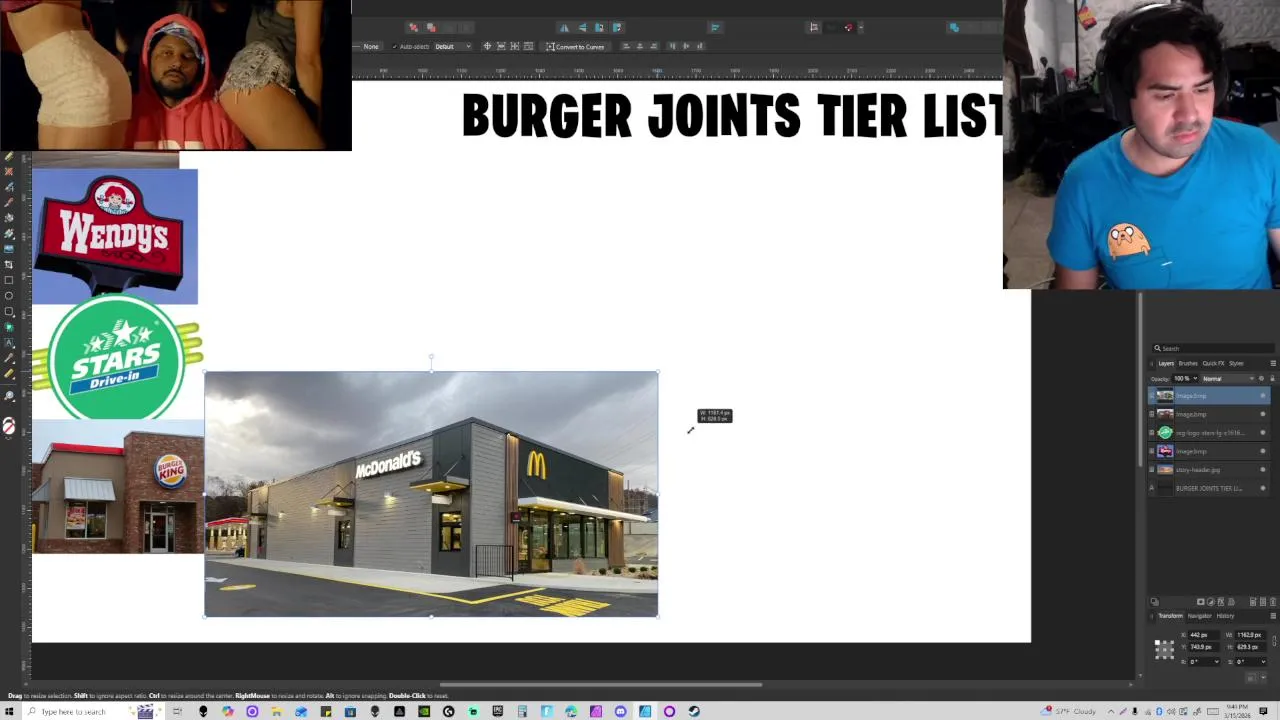Flip the selection horizontally using the toolbar

point(564,27)
